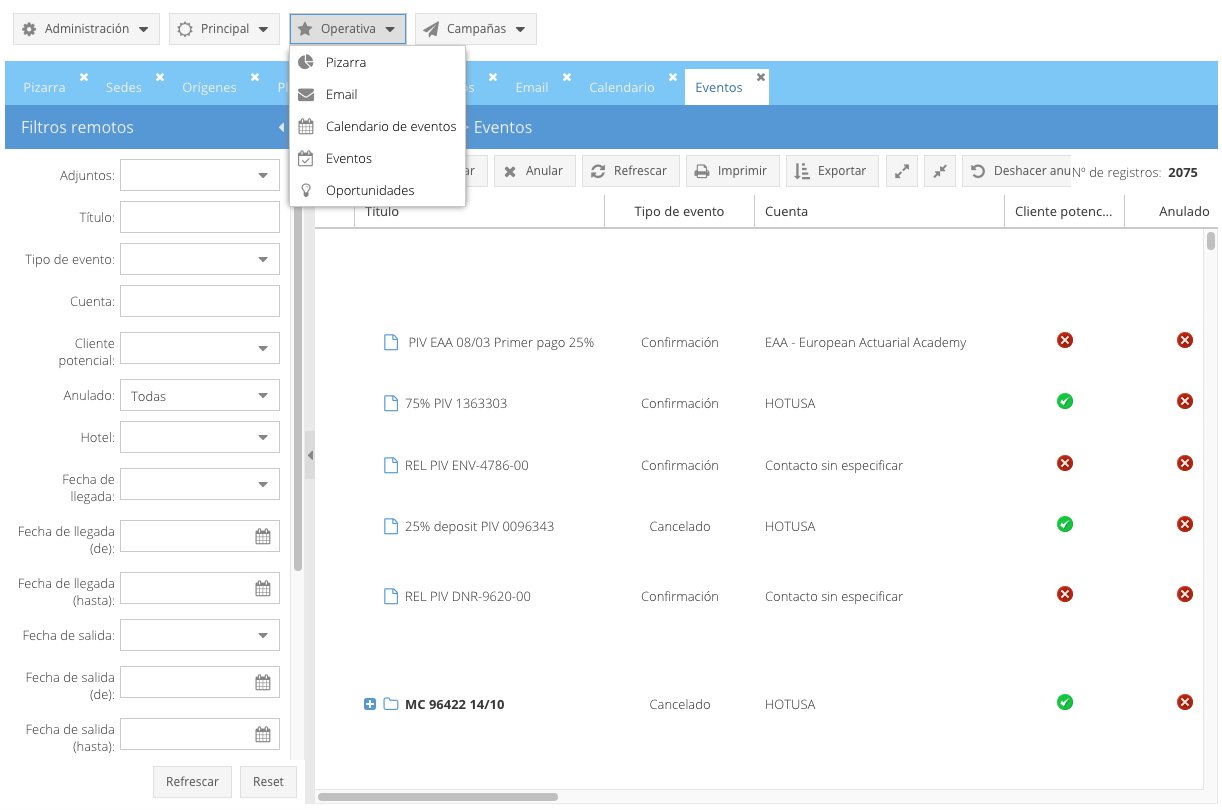The height and width of the screenshot is (810, 1222).
Task: Close the Calendario tab
Action: tap(673, 76)
